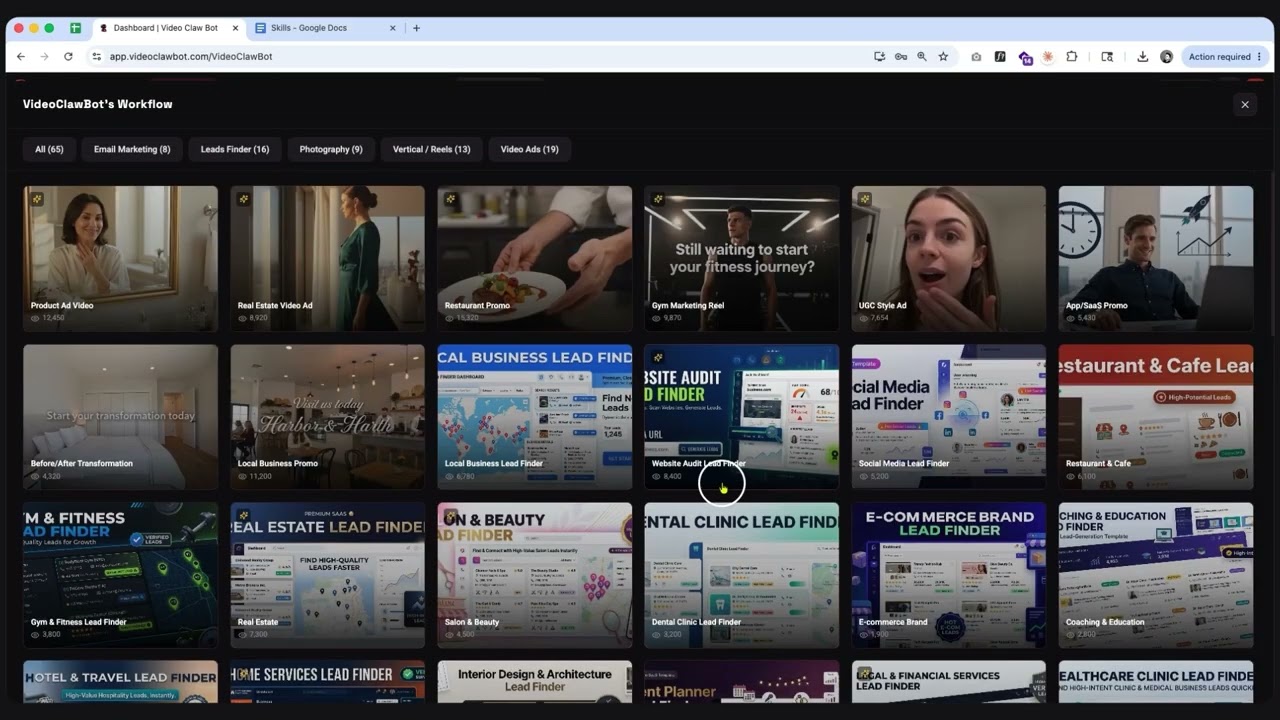This screenshot has height=720, width=1280.
Task: Click the purple extension icon with badge 14
Action: coord(1025,58)
